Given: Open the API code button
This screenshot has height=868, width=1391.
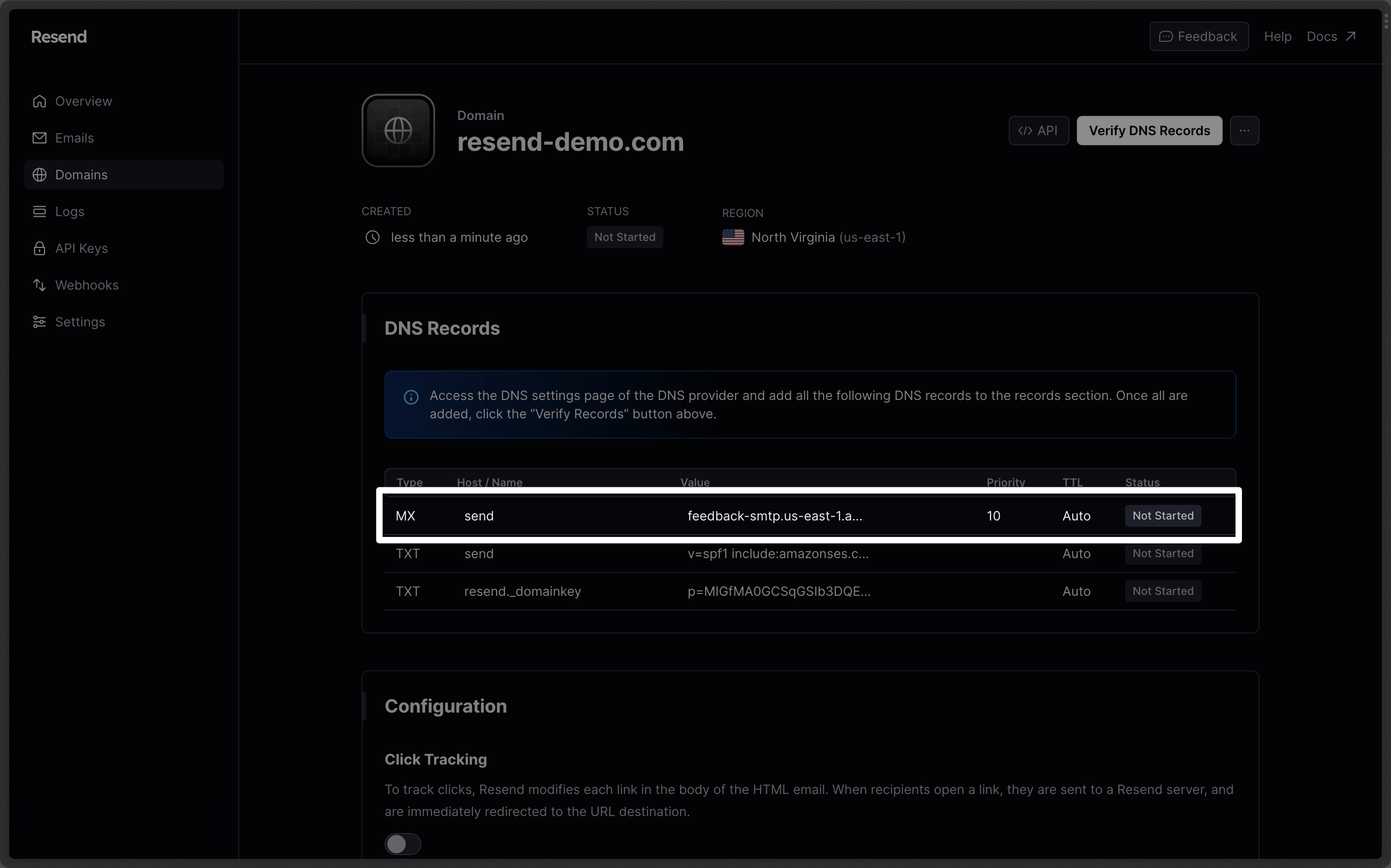Looking at the screenshot, I should (1038, 130).
